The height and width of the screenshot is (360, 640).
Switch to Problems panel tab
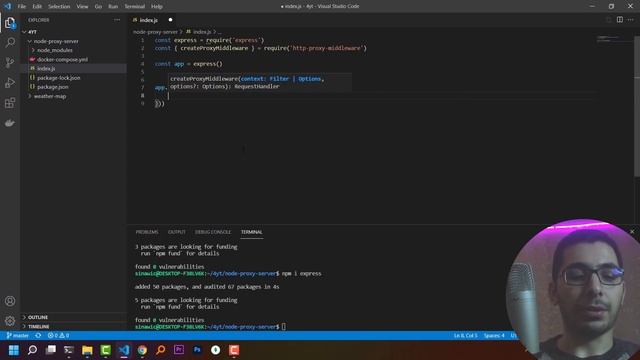click(147, 232)
